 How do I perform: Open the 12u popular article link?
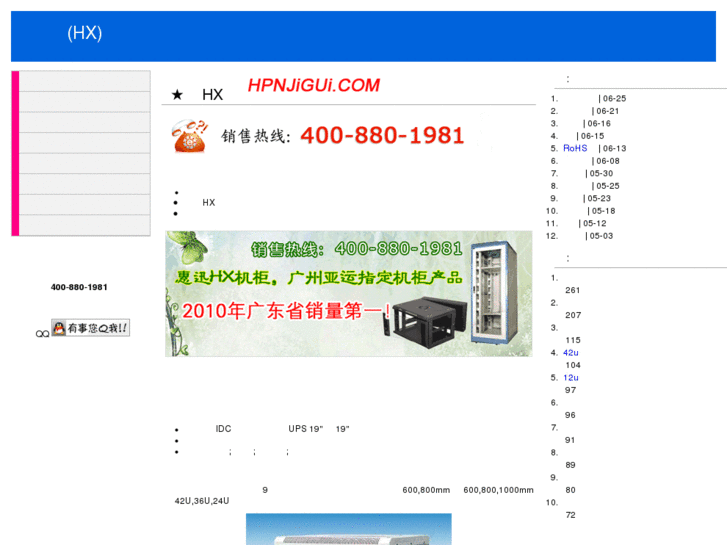pyautogui.click(x=571, y=378)
